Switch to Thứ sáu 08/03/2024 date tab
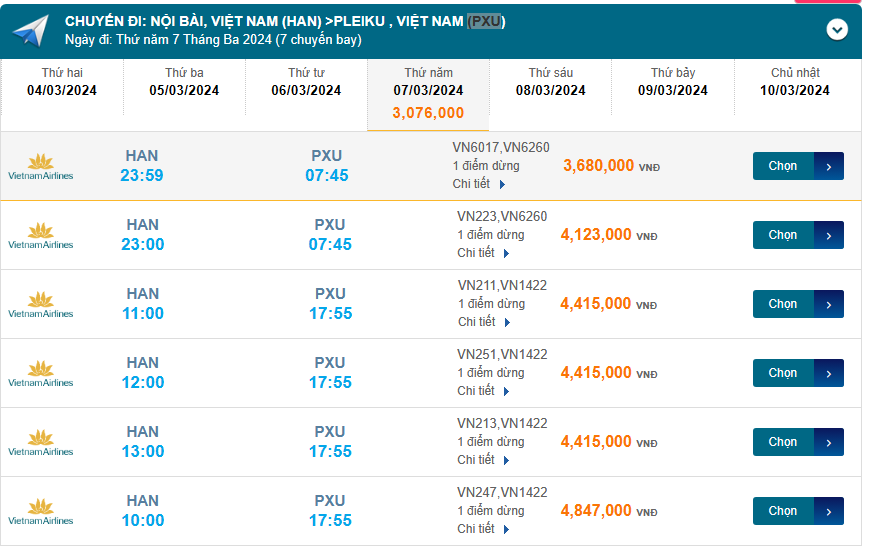Screen dimensions: 871x552 pyautogui.click(x=550, y=82)
